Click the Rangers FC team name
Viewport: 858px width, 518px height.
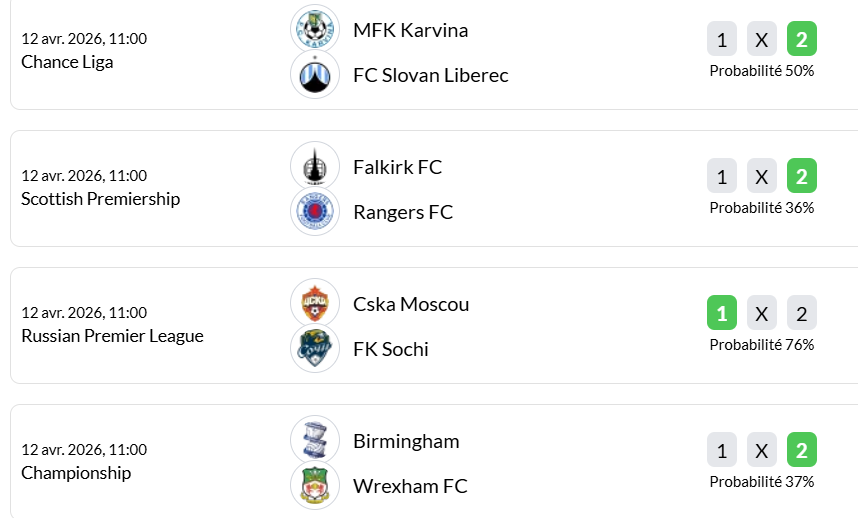[403, 212]
